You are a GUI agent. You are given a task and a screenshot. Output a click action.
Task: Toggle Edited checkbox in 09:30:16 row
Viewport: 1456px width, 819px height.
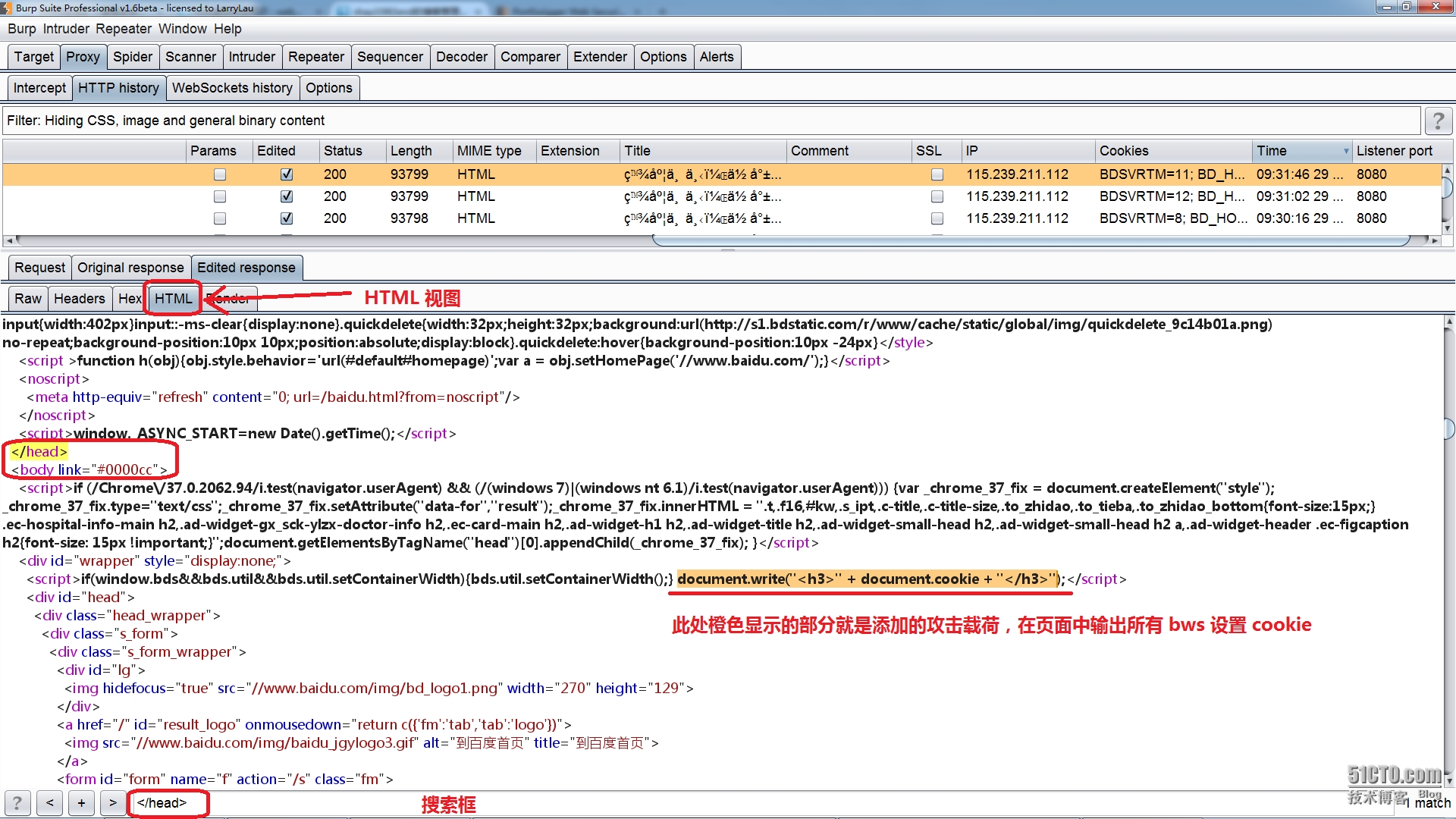[287, 218]
